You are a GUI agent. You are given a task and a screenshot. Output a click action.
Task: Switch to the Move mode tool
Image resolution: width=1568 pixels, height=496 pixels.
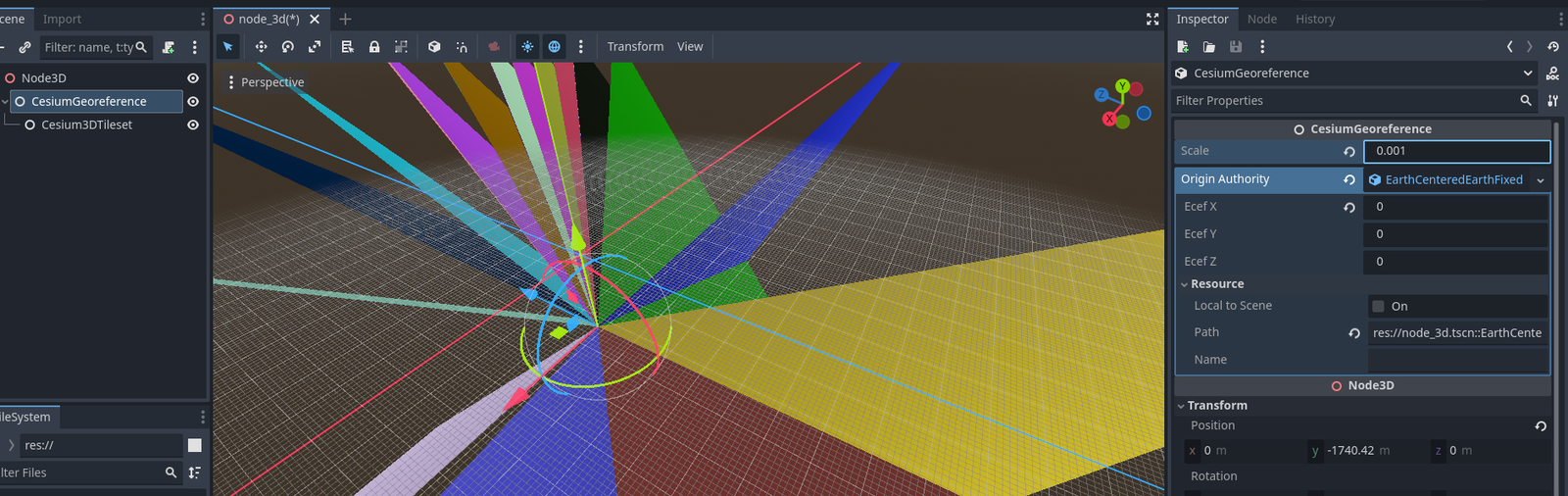coord(261,46)
